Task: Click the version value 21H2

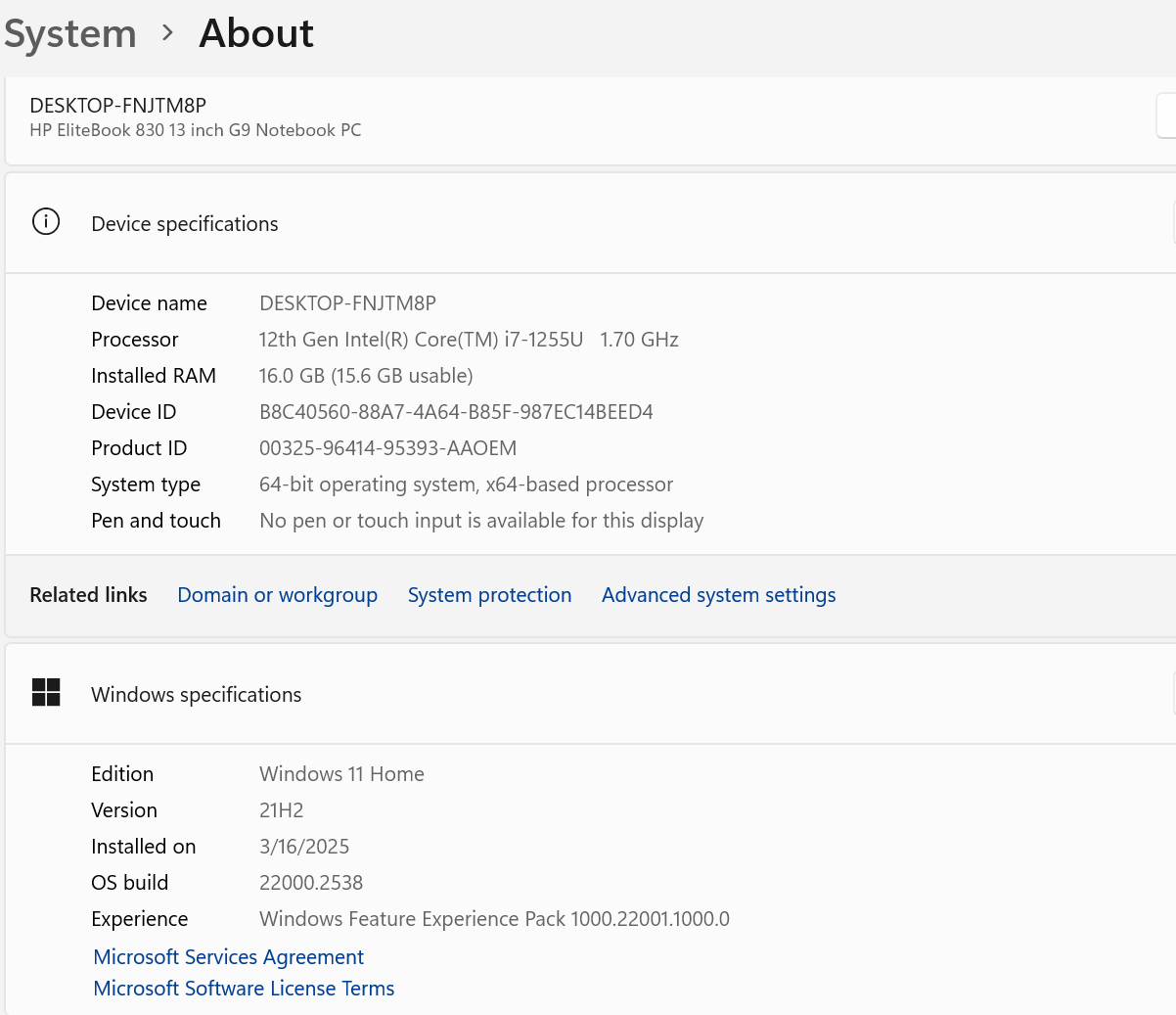Action: (x=282, y=810)
